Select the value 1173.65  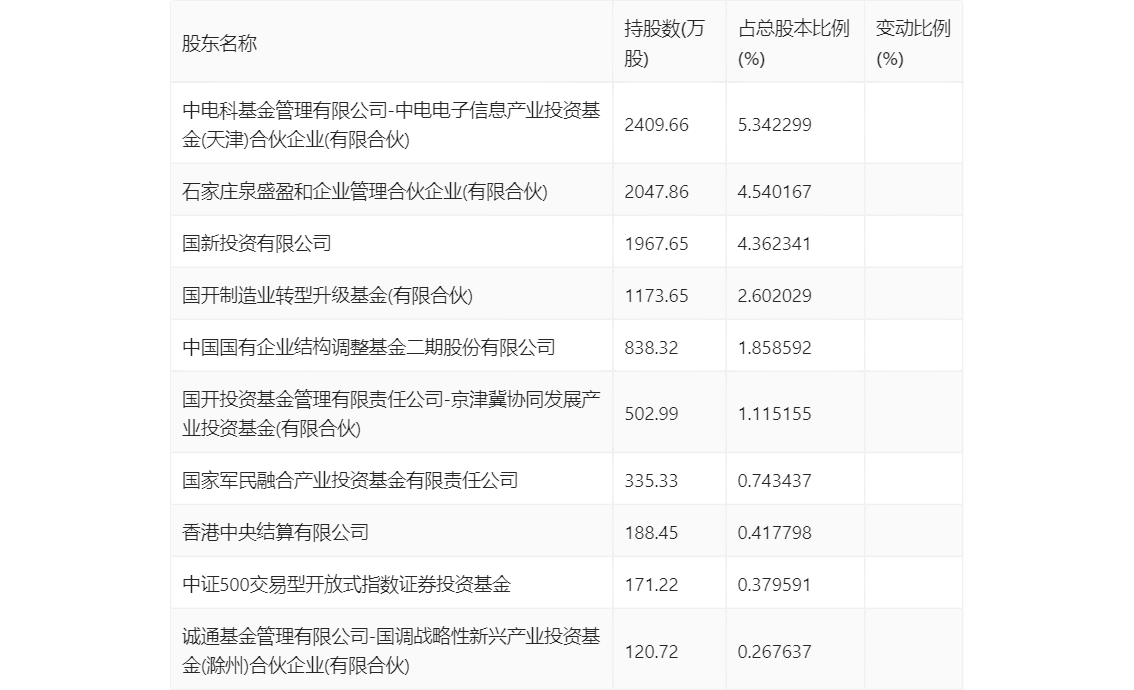(657, 296)
